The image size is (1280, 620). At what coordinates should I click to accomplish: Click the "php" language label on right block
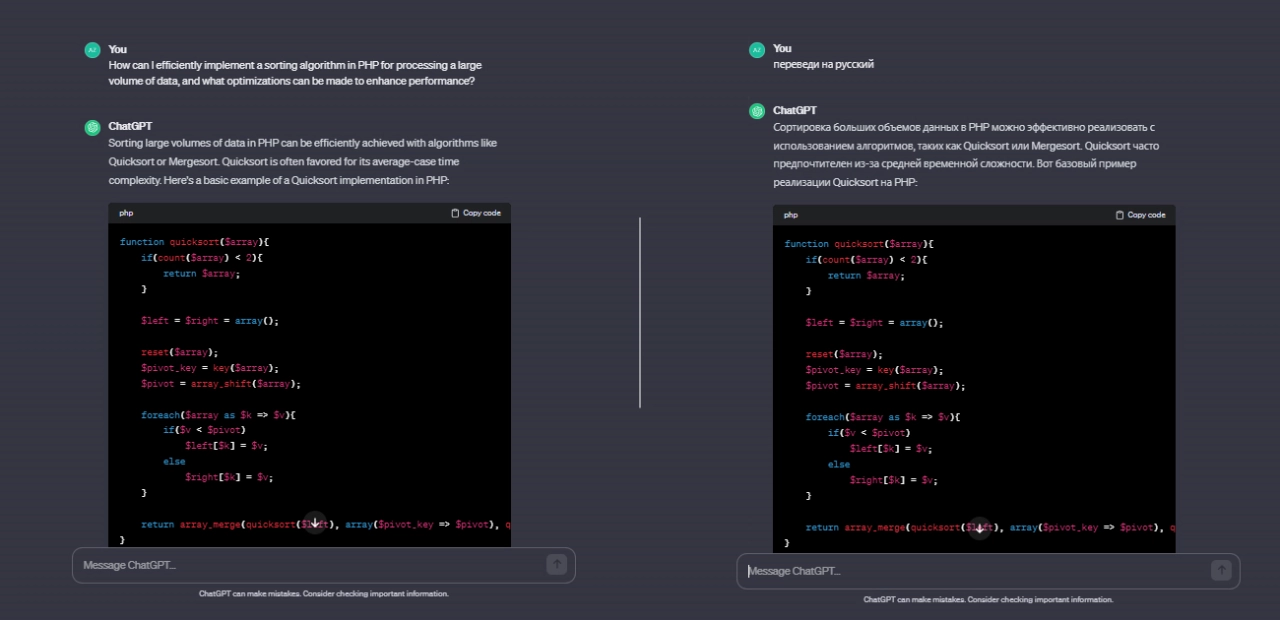pos(791,215)
